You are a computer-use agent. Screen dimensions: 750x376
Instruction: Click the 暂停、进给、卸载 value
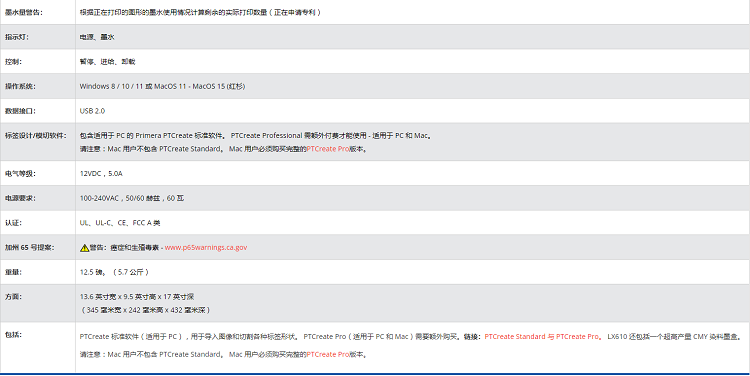(108, 62)
